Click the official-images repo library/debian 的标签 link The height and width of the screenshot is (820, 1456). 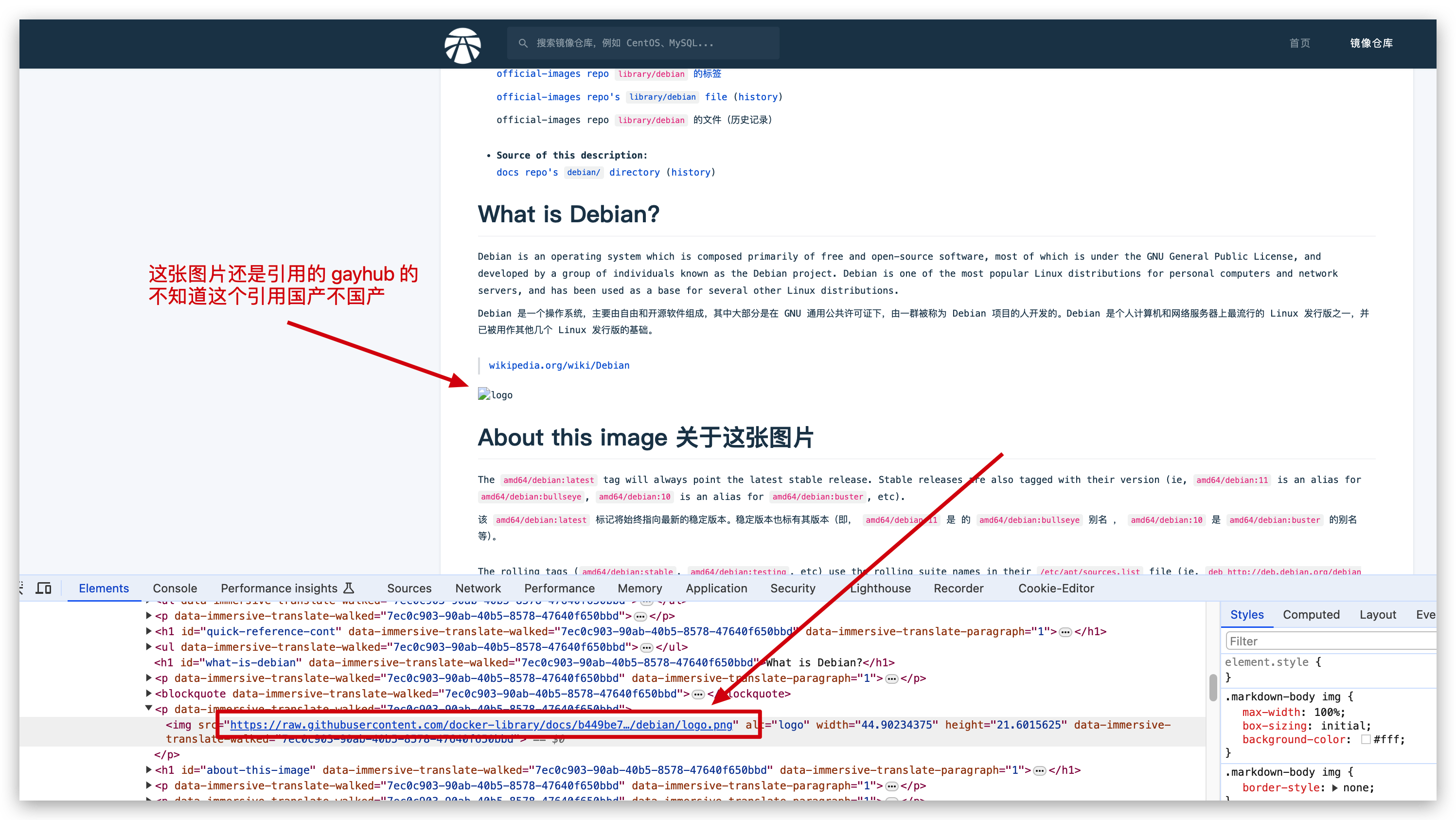pos(609,73)
